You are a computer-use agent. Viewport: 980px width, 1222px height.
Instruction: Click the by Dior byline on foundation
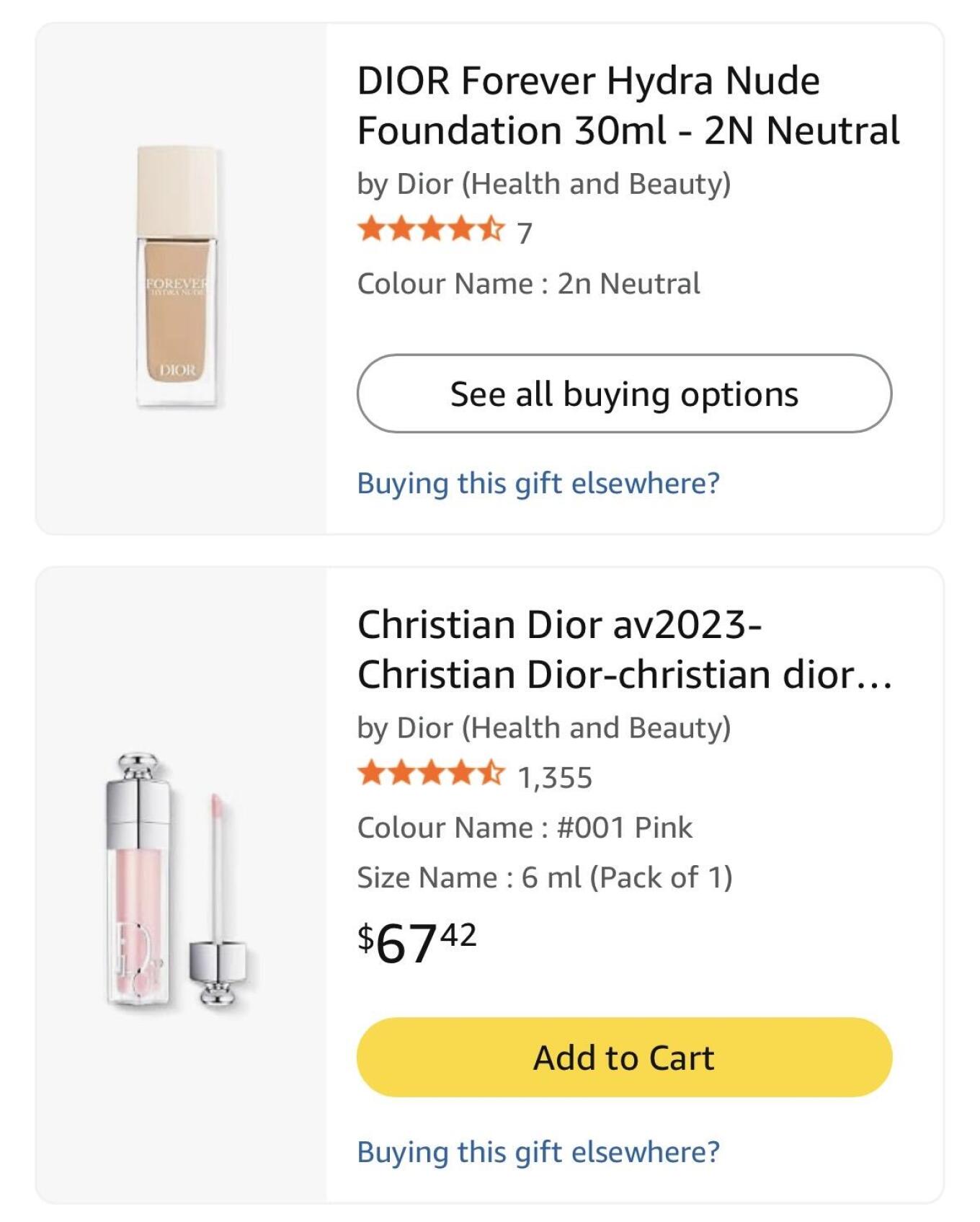544,184
